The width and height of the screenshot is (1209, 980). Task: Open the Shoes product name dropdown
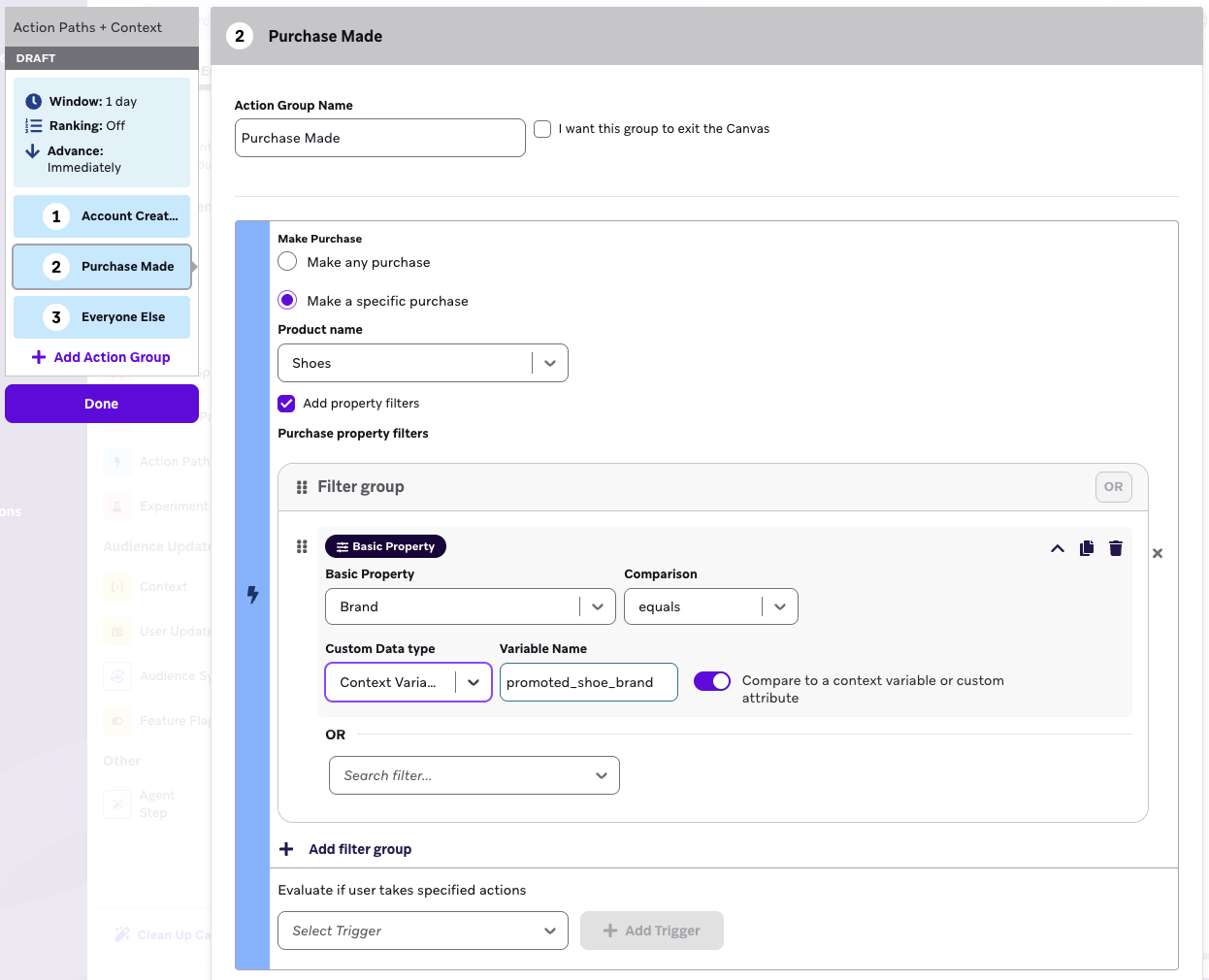[422, 363]
